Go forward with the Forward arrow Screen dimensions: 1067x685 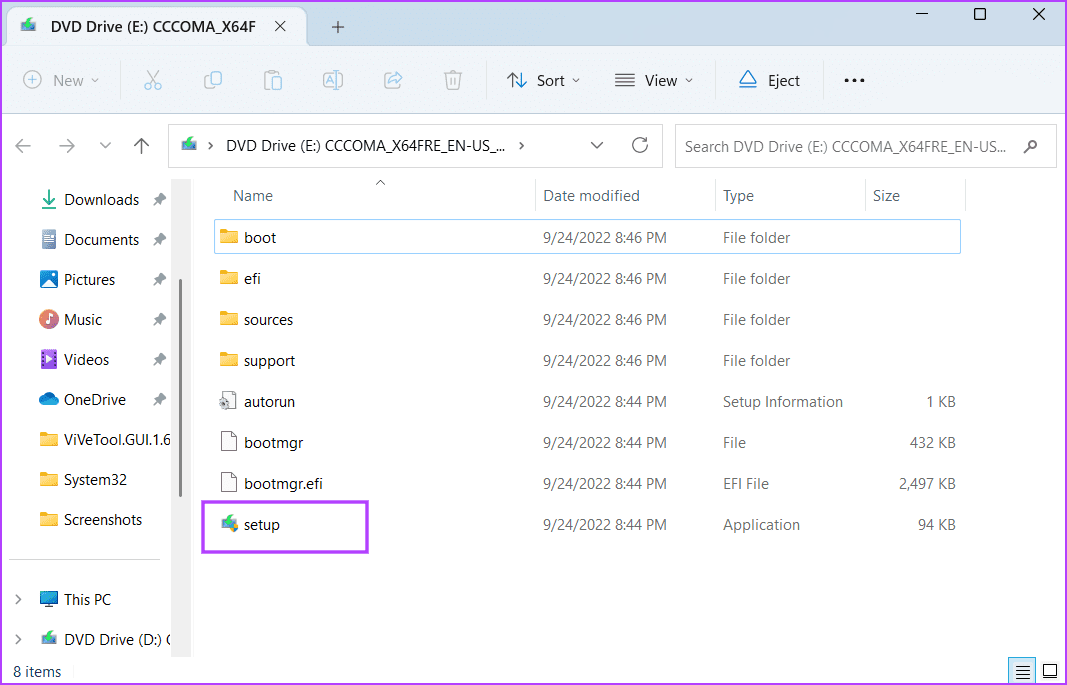[67, 146]
